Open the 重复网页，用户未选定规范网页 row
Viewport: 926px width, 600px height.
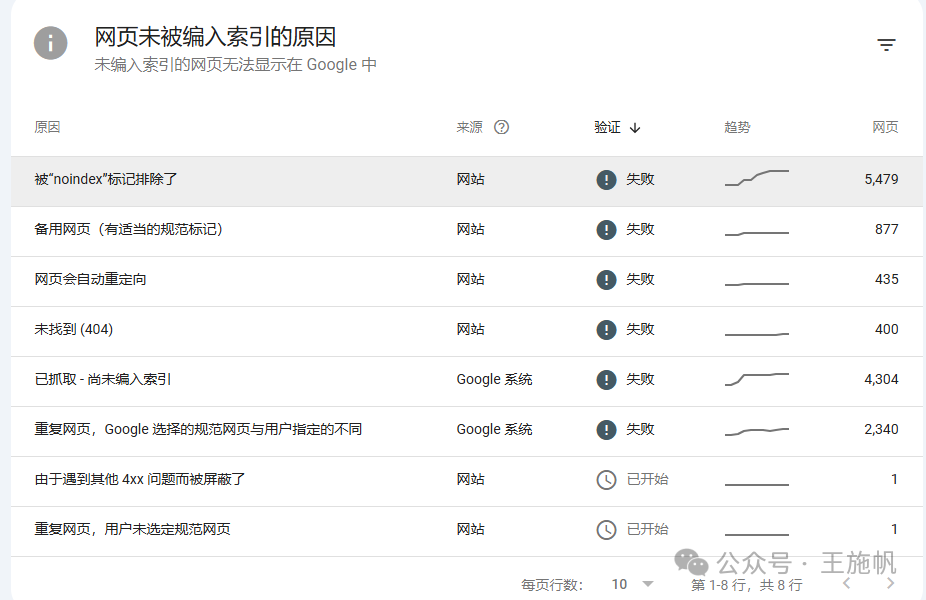pos(467,531)
